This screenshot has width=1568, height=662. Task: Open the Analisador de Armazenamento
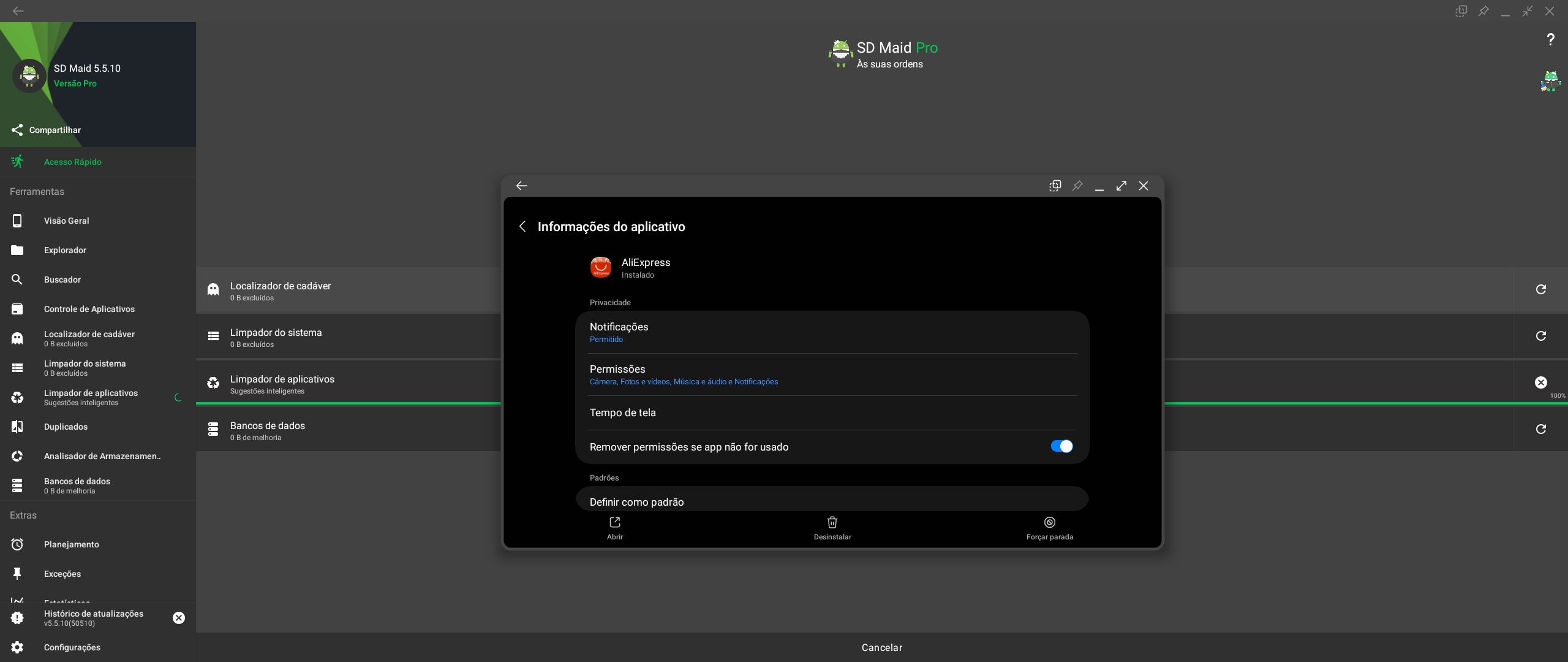tap(102, 456)
